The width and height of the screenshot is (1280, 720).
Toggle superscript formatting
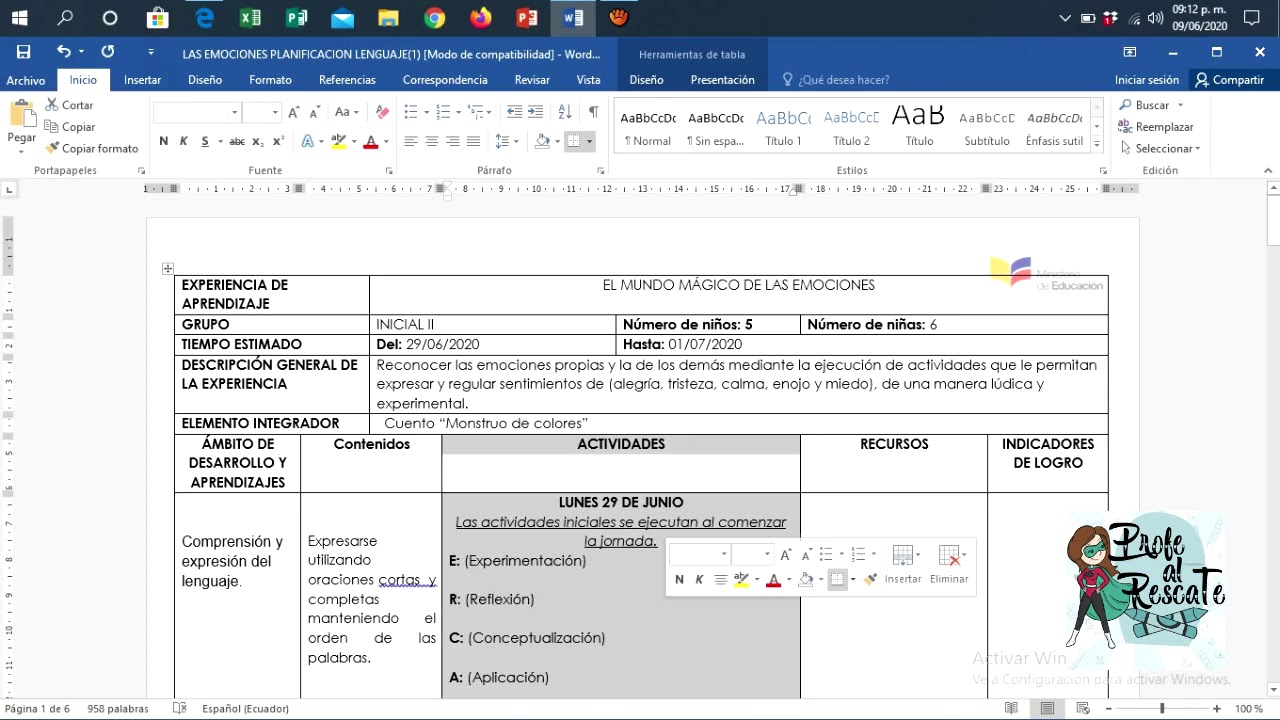coord(278,142)
